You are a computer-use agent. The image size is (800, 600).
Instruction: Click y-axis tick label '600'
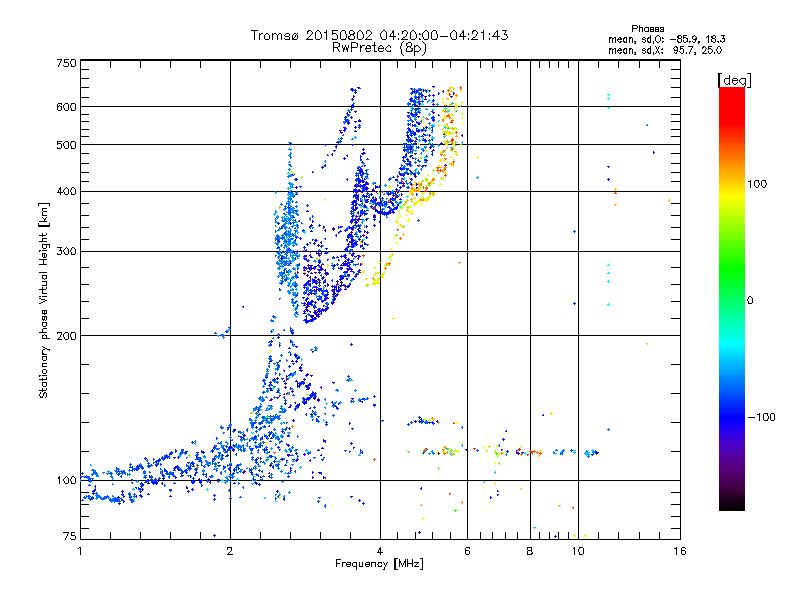point(66,107)
